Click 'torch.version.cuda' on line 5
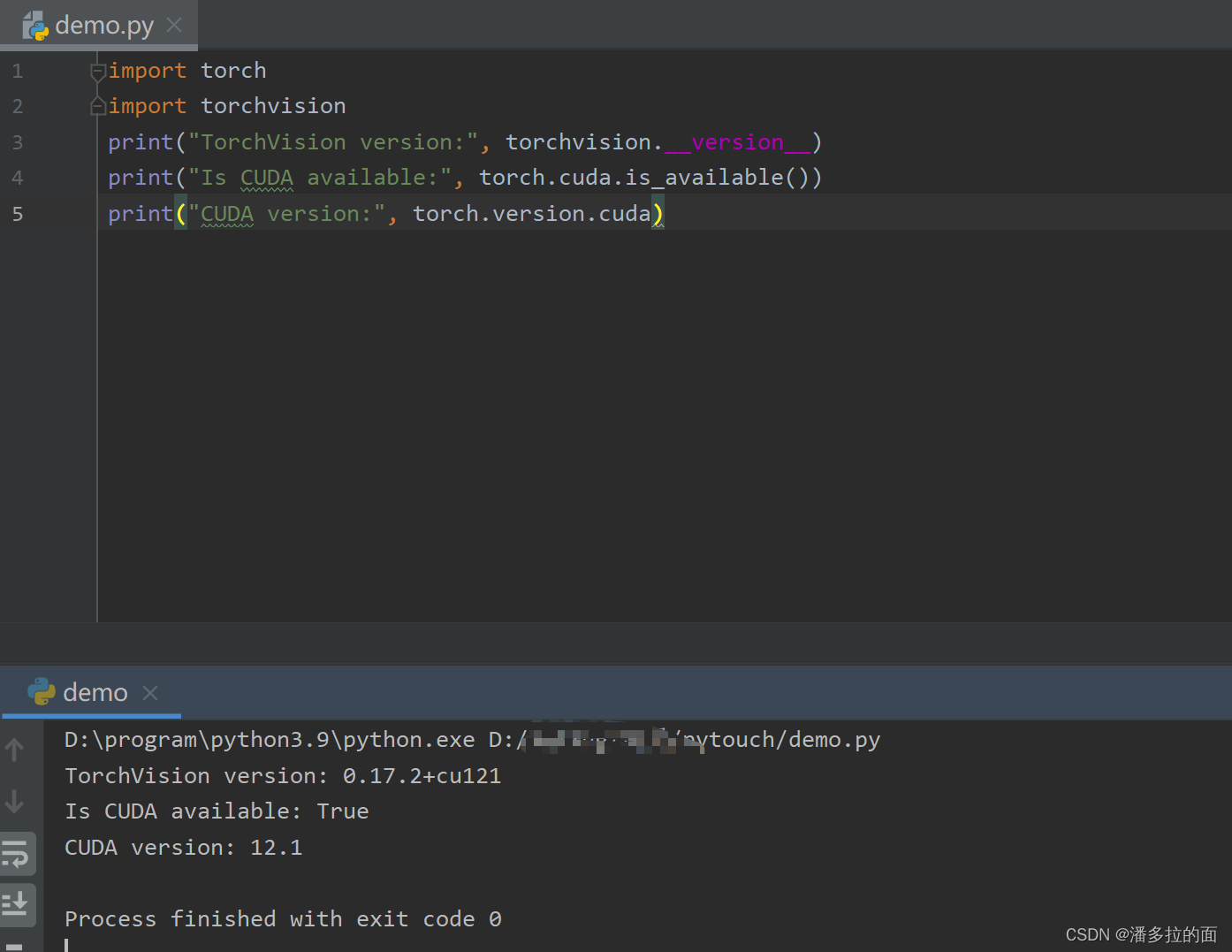This screenshot has width=1232, height=952. tap(532, 214)
